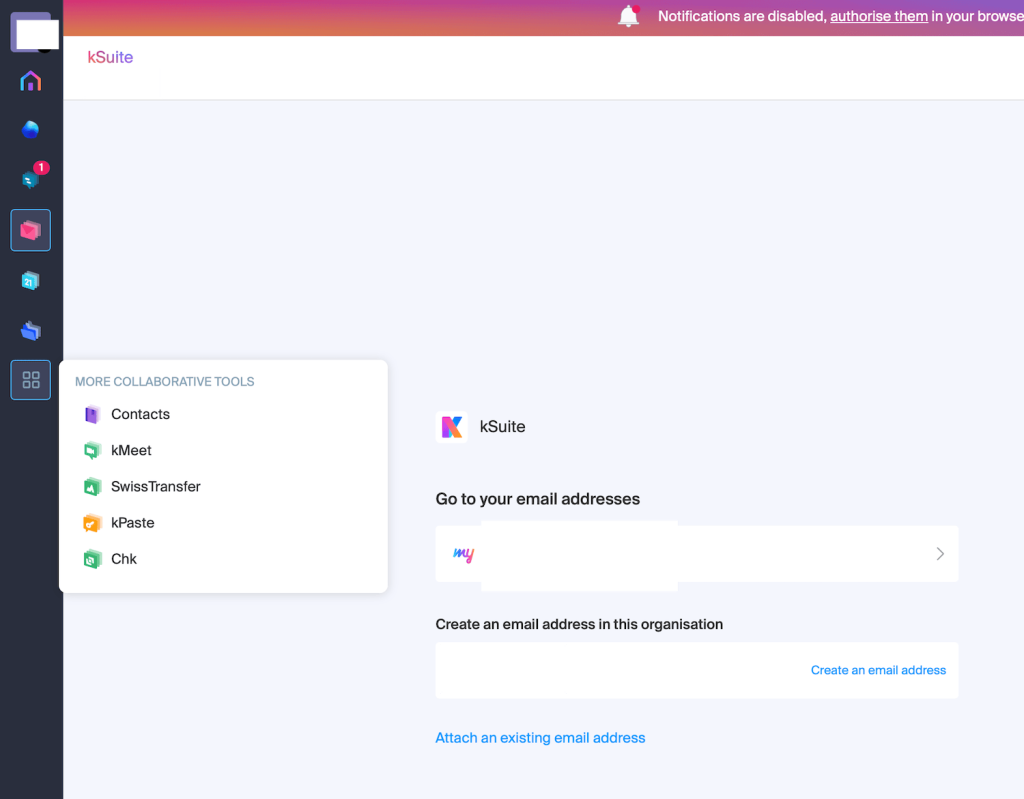Click the green kMeet icon
This screenshot has width=1024, height=799.
(x=92, y=450)
